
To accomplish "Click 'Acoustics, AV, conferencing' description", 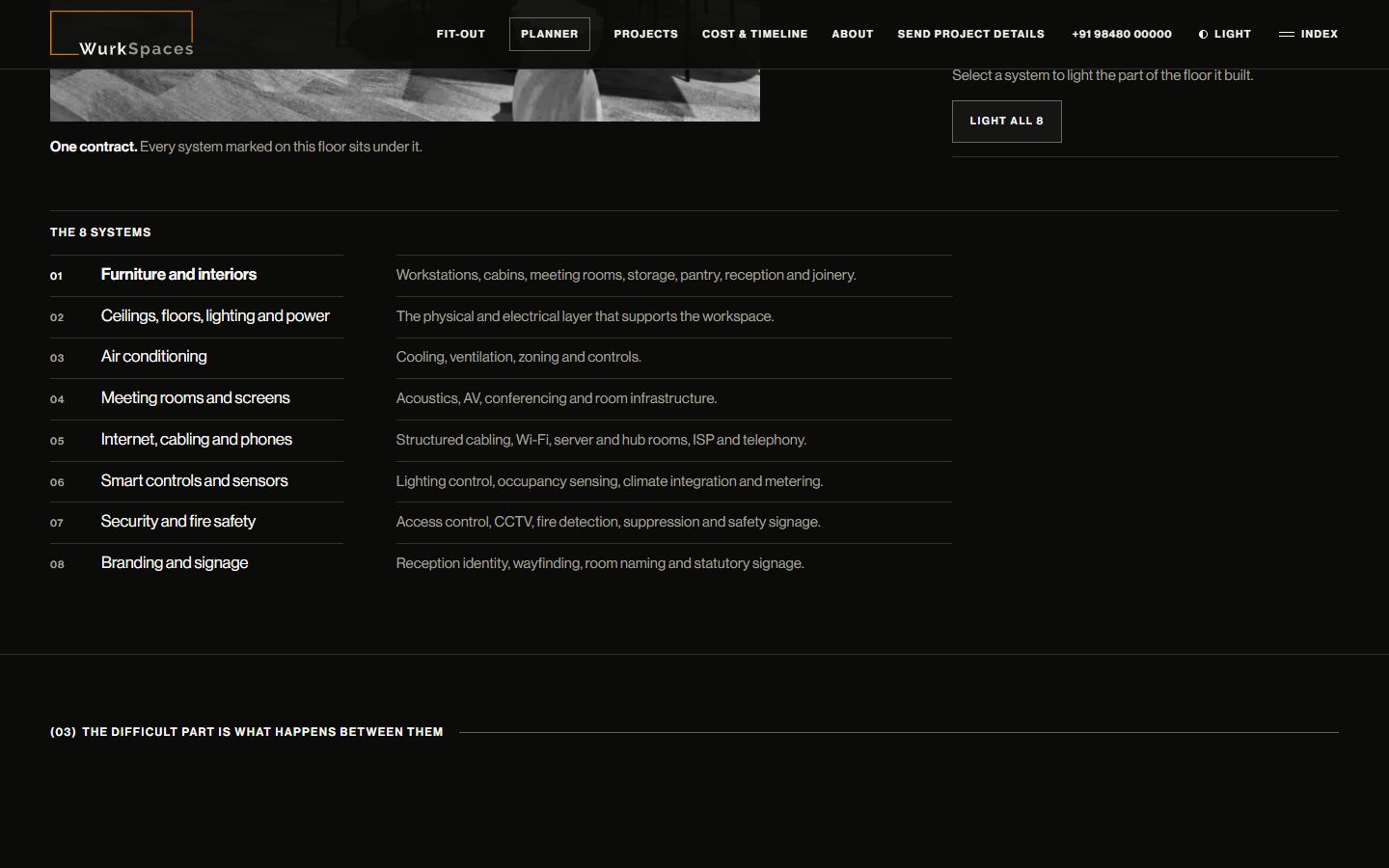I will coord(557,398).
